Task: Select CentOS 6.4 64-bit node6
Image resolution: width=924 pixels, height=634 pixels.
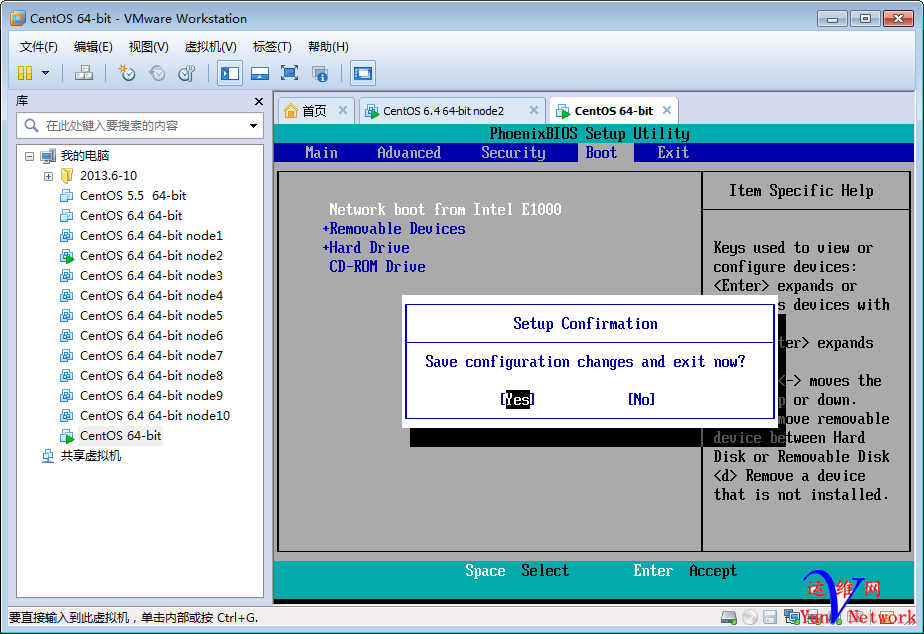Action: coord(151,336)
